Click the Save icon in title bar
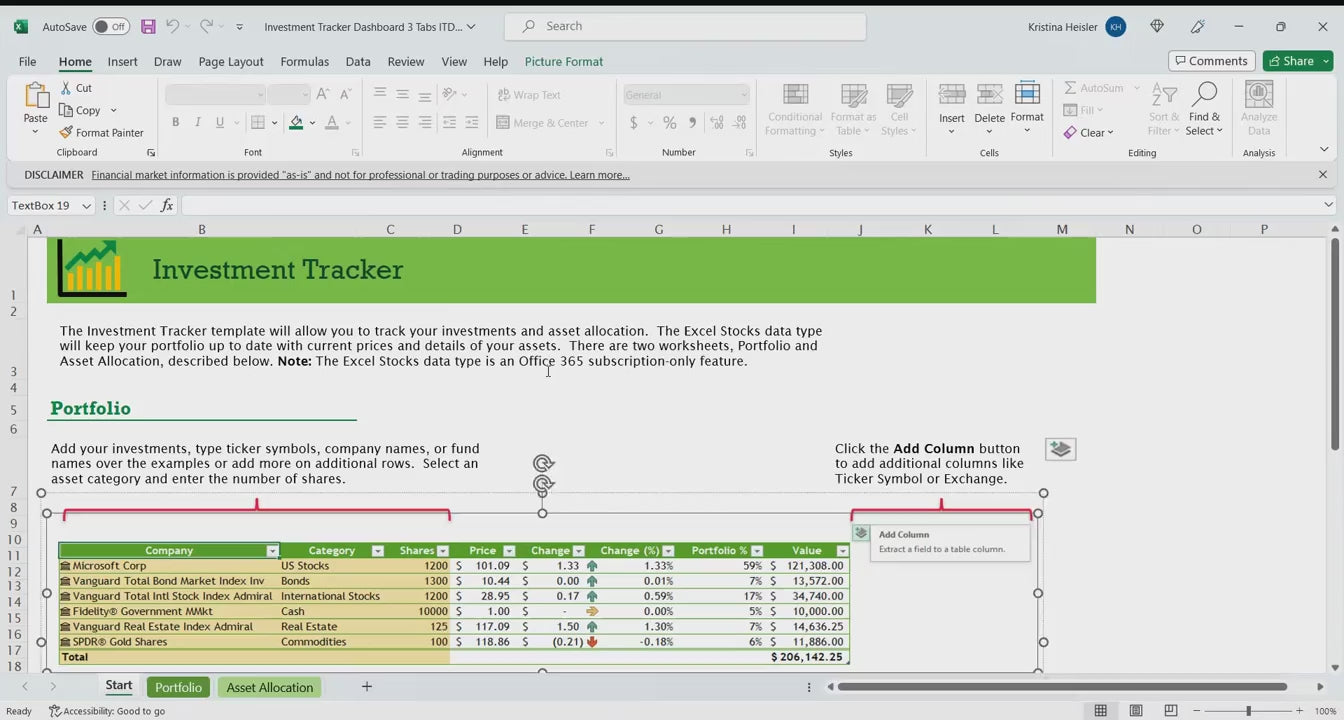1344x720 pixels. click(x=148, y=27)
